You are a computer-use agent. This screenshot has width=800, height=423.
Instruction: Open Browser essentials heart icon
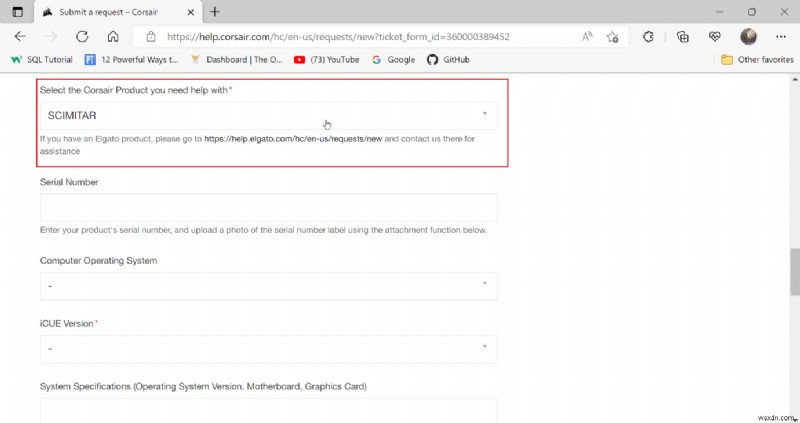715,37
